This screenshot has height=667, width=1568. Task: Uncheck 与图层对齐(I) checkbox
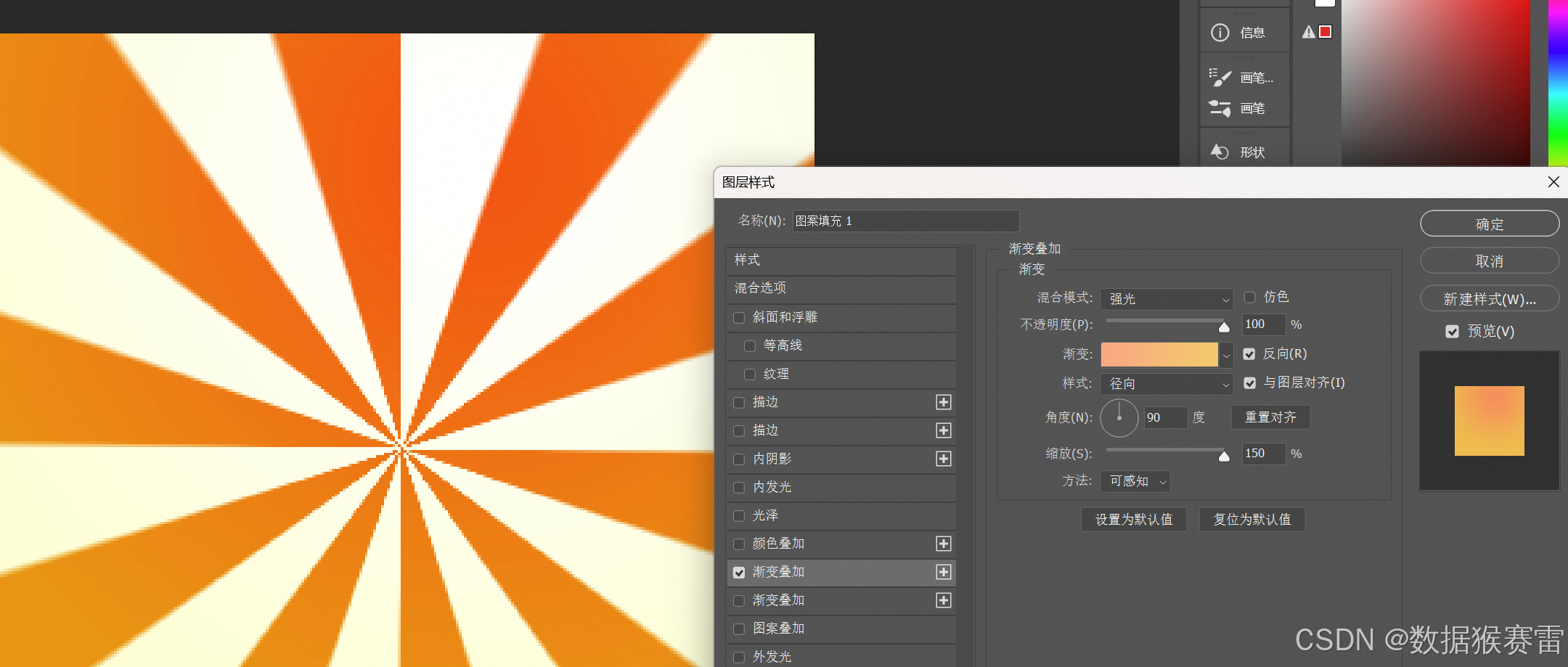[x=1250, y=383]
